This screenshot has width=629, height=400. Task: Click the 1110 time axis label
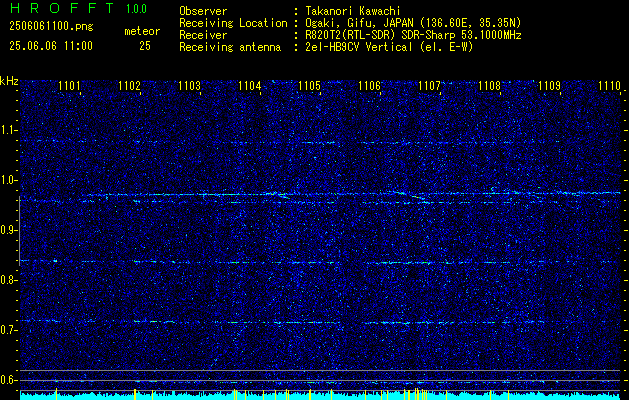click(609, 85)
